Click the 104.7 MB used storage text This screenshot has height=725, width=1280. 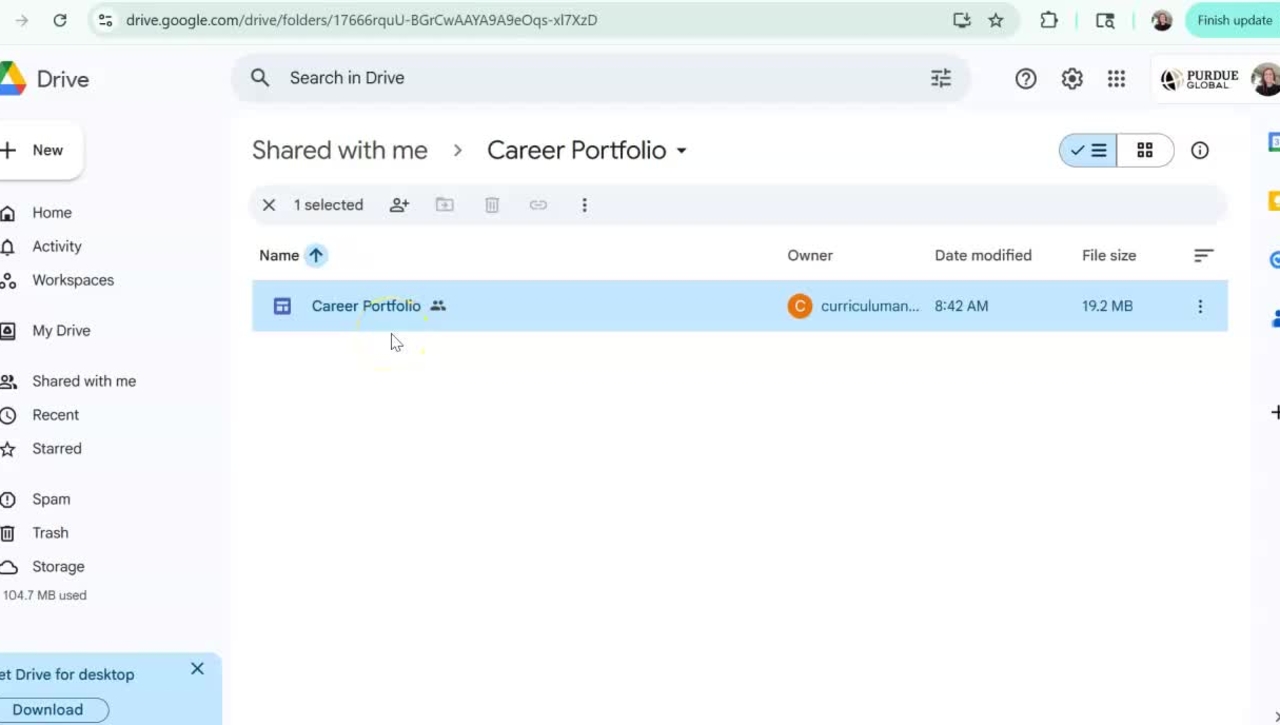pos(45,595)
